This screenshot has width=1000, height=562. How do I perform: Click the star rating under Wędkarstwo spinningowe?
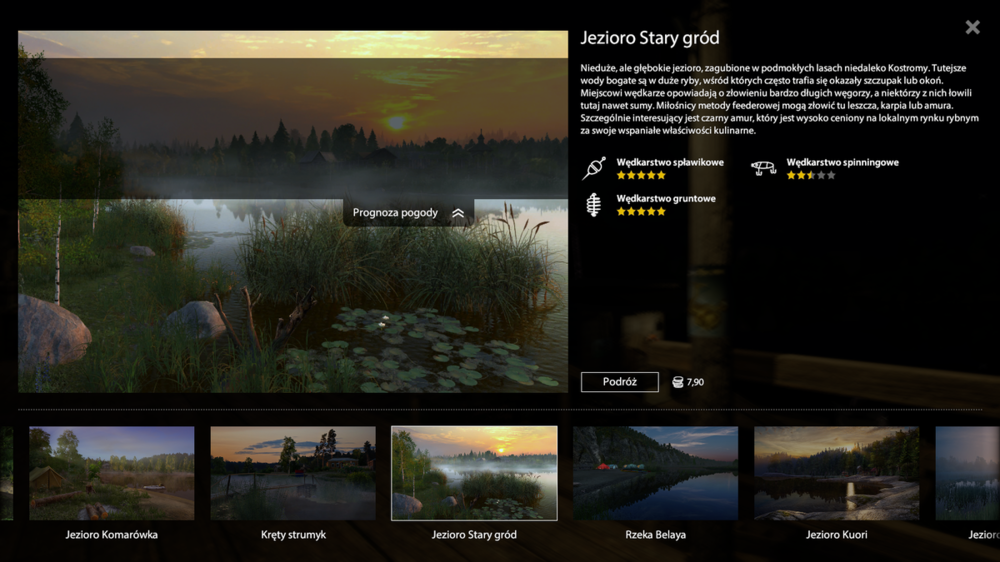coord(811,175)
